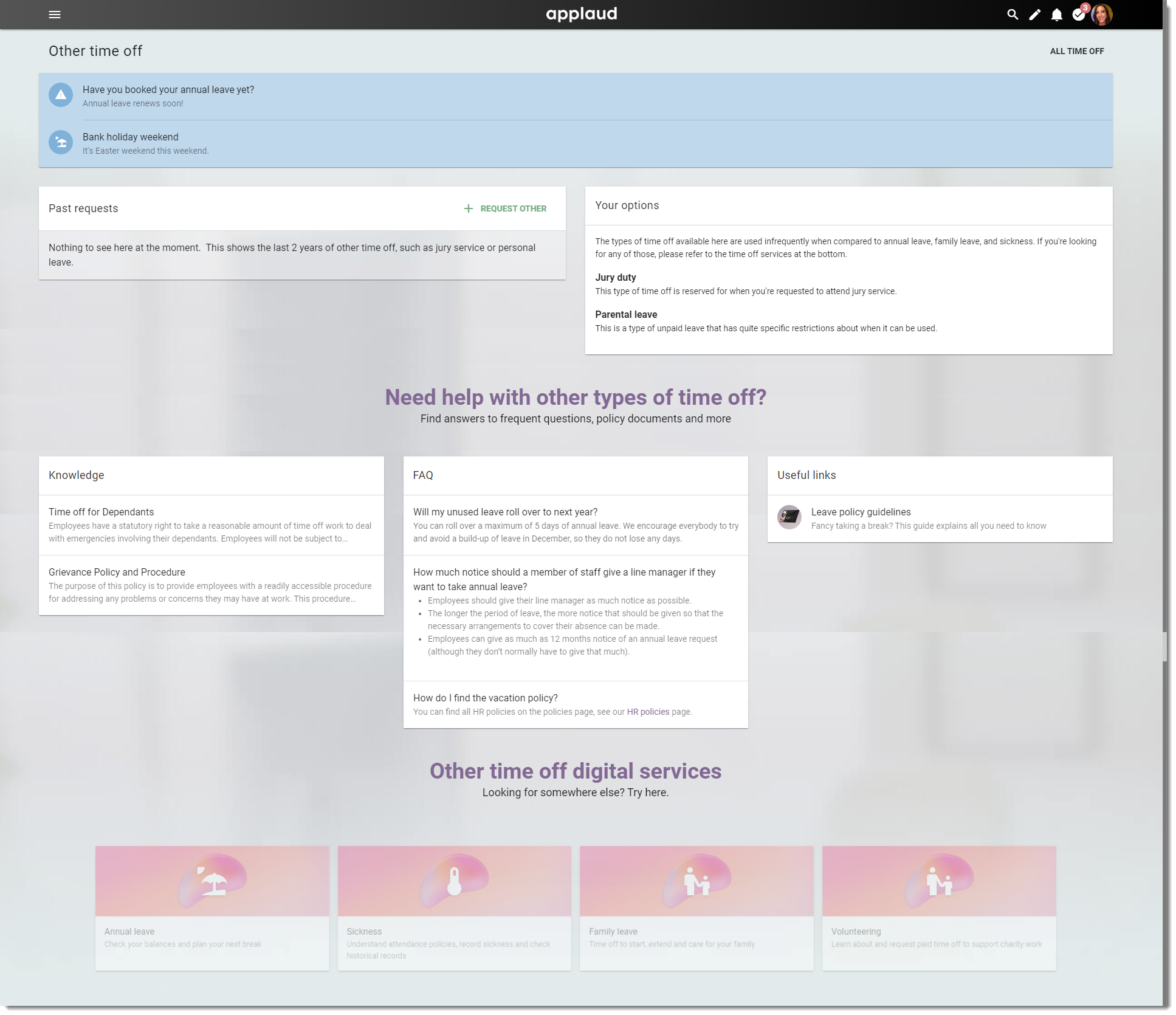The height and width of the screenshot is (1015, 1176).
Task: Click the Leave policy guidelines thumbnail icon
Action: (789, 517)
